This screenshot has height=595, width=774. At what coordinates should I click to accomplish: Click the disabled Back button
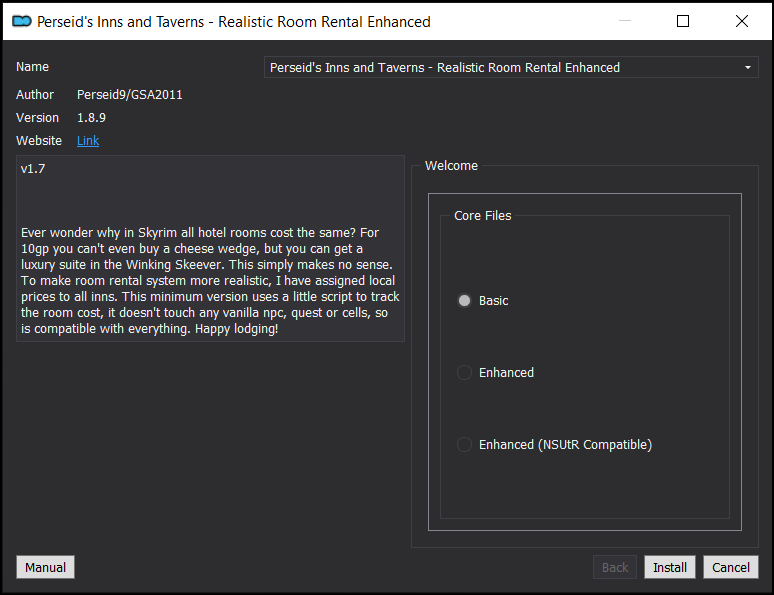coord(615,567)
